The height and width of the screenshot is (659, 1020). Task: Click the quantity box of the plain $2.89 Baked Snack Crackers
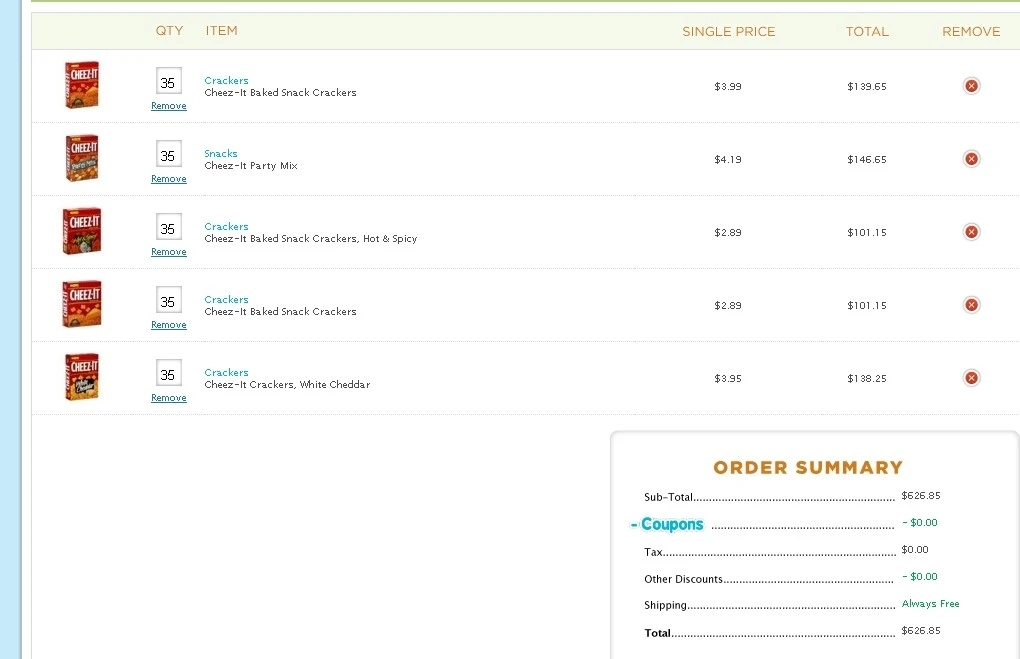pos(169,300)
